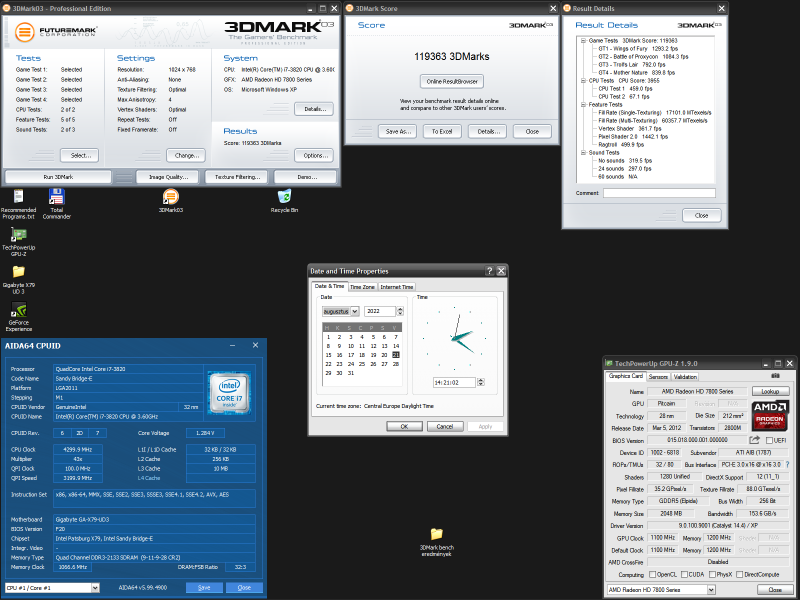Open the 3DMark03 desktop shortcut
This screenshot has width=800, height=600.
170,201
